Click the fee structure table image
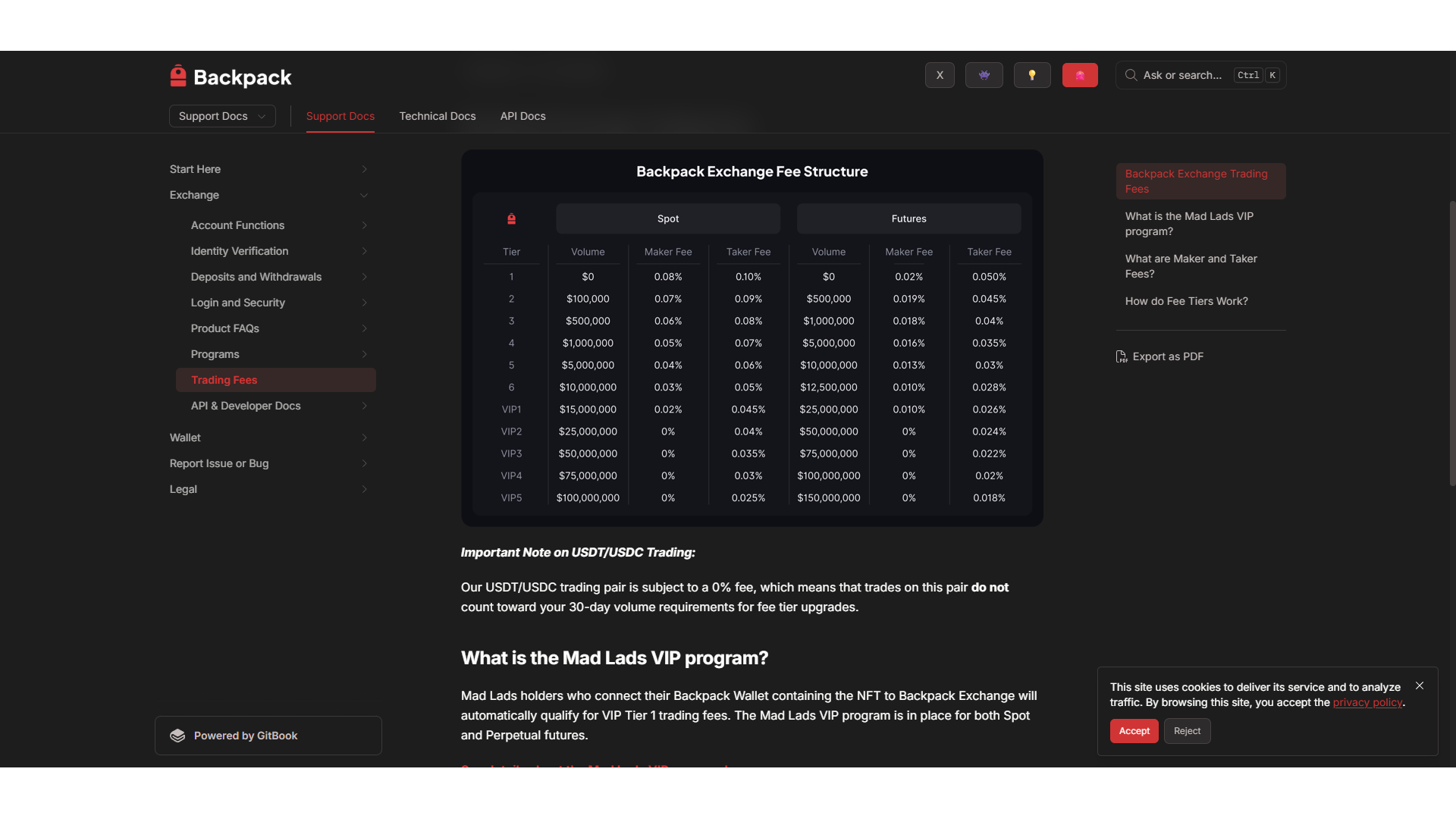Viewport: 1456px width, 819px height. click(752, 338)
